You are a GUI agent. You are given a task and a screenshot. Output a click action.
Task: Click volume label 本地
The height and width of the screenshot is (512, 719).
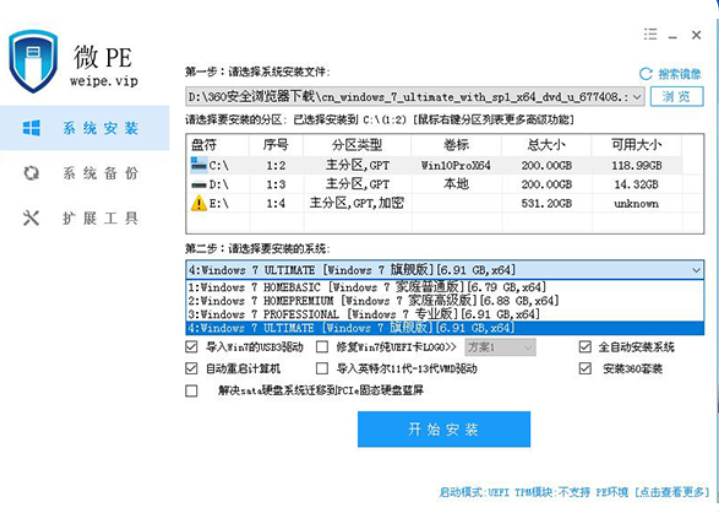point(456,184)
